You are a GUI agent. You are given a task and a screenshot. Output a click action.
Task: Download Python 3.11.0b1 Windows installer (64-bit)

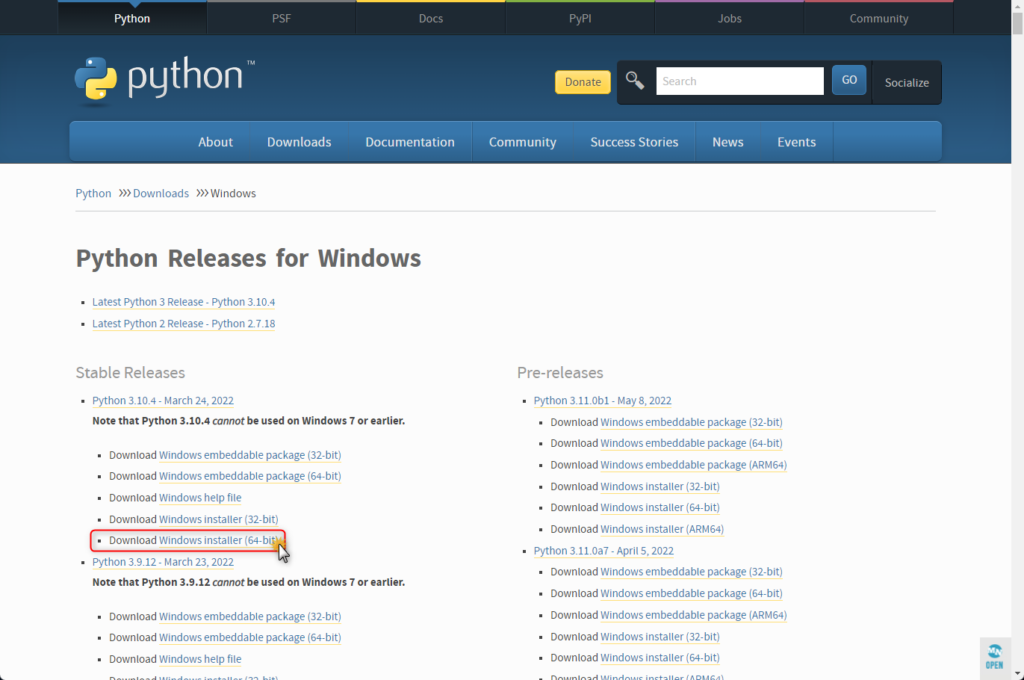coord(660,507)
